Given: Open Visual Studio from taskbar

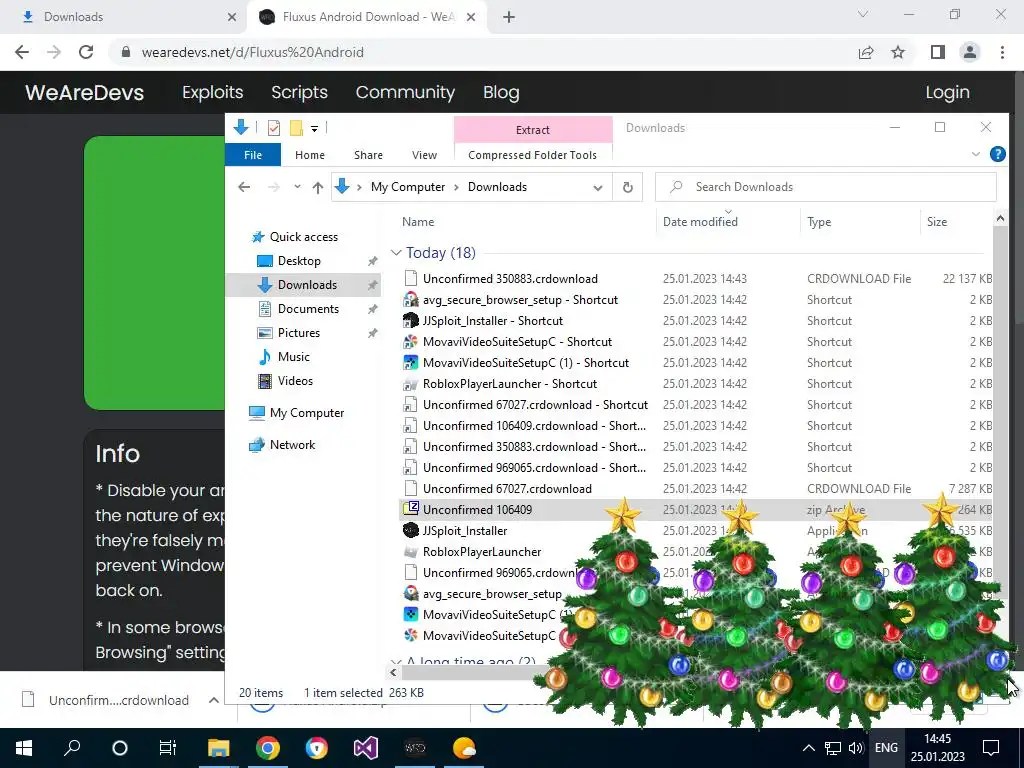Looking at the screenshot, I should [366, 748].
